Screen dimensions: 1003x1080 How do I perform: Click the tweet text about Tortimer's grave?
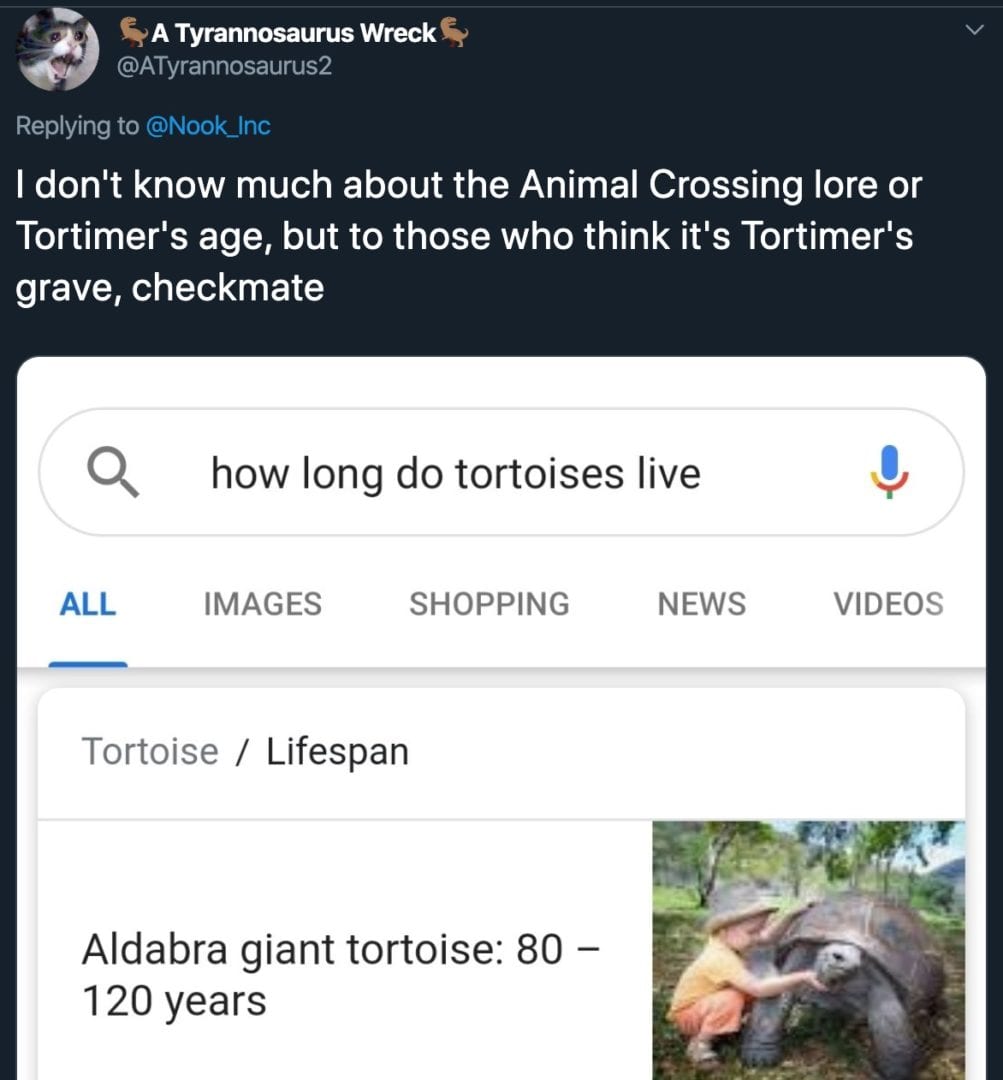468,237
